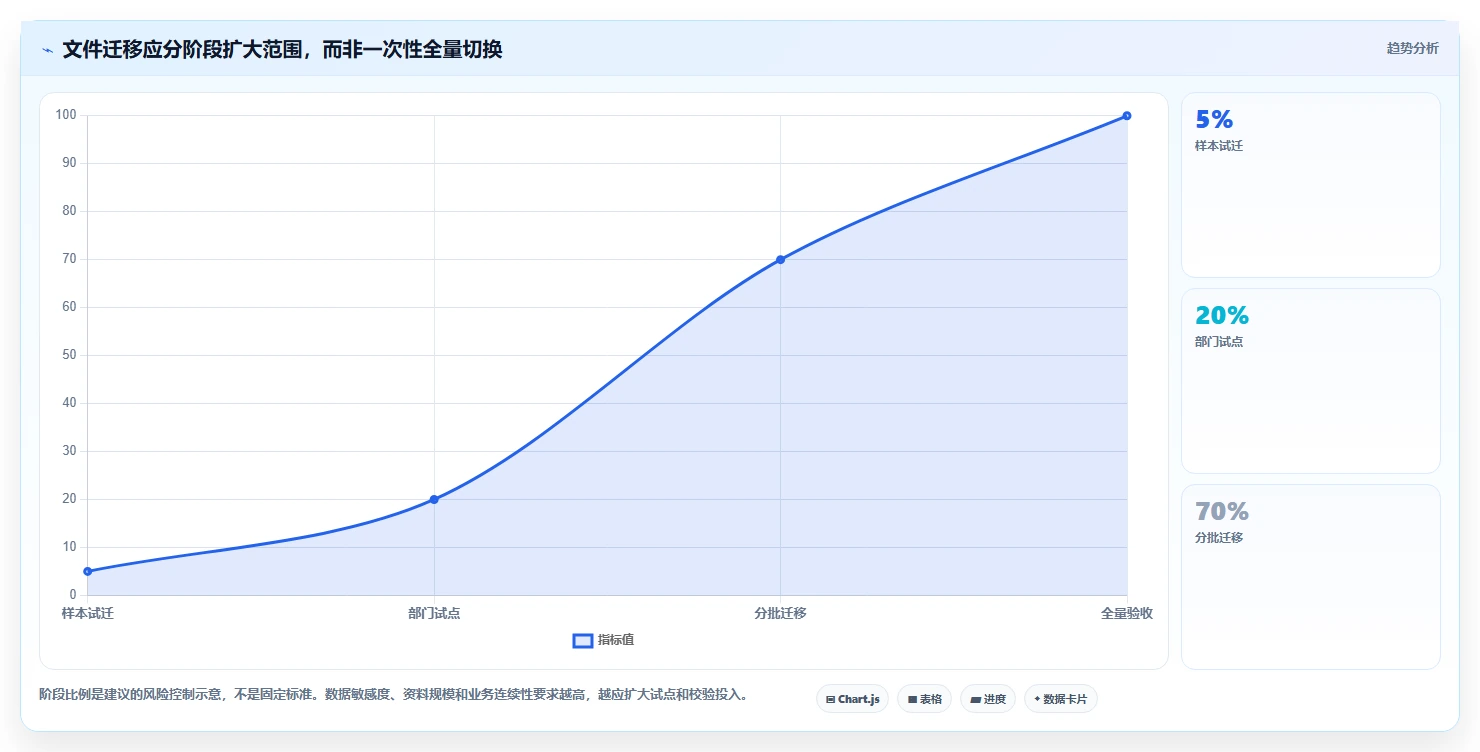Viewport: 1480px width, 752px height.
Task: Select the 数据卡片 tag chip
Action: pos(1061,699)
